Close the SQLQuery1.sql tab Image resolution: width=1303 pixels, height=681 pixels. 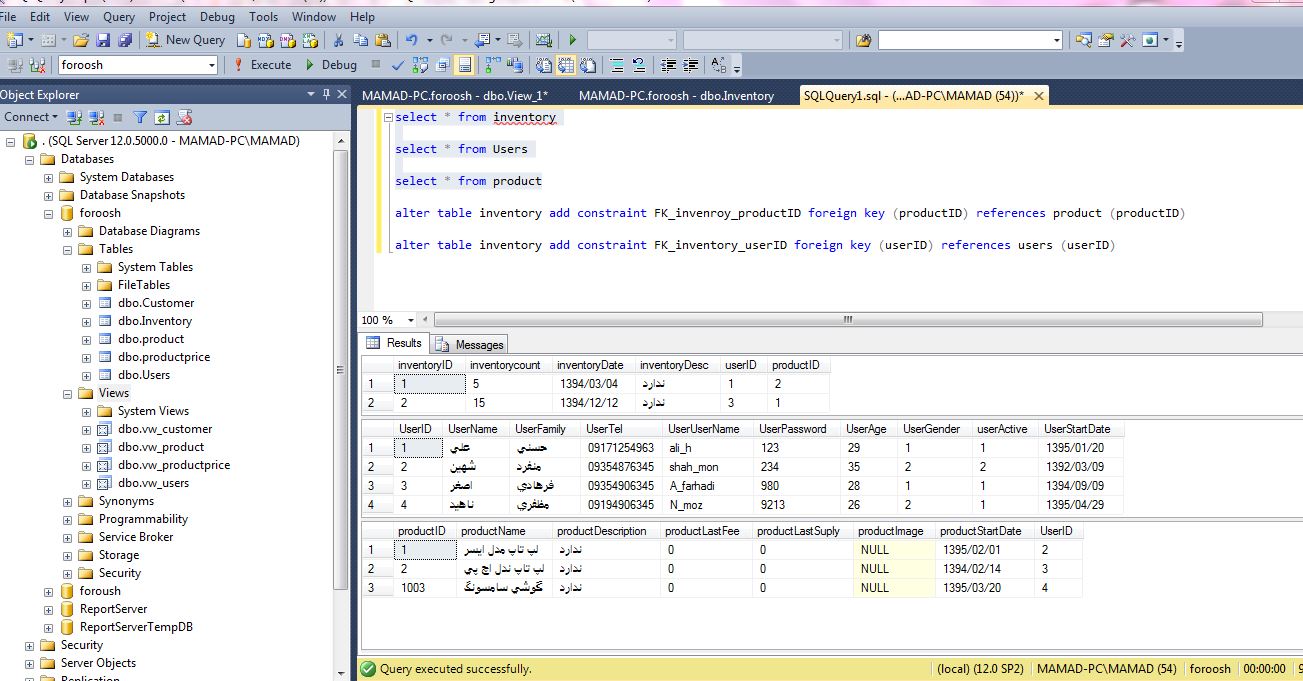tap(1039, 96)
